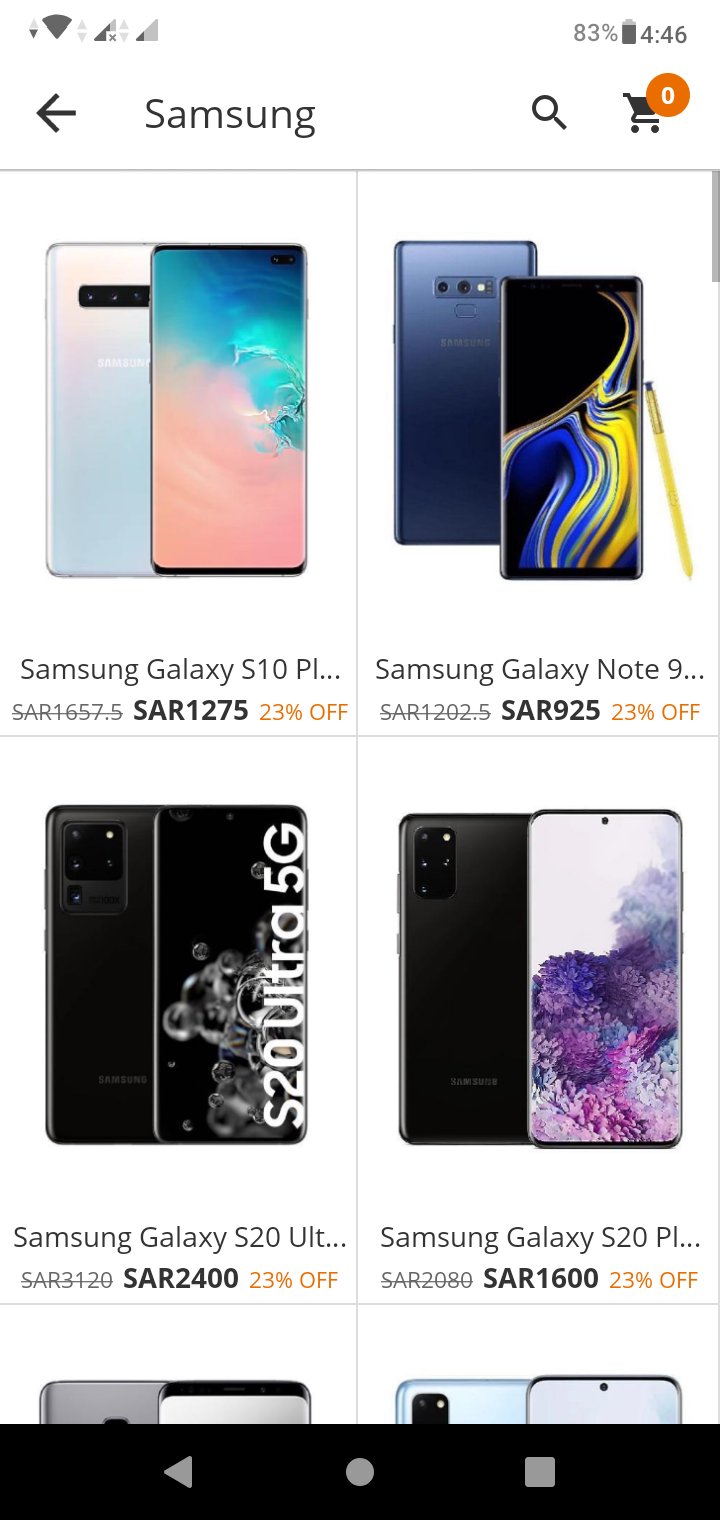Tap the Samsung page title
The image size is (720, 1520).
click(230, 115)
